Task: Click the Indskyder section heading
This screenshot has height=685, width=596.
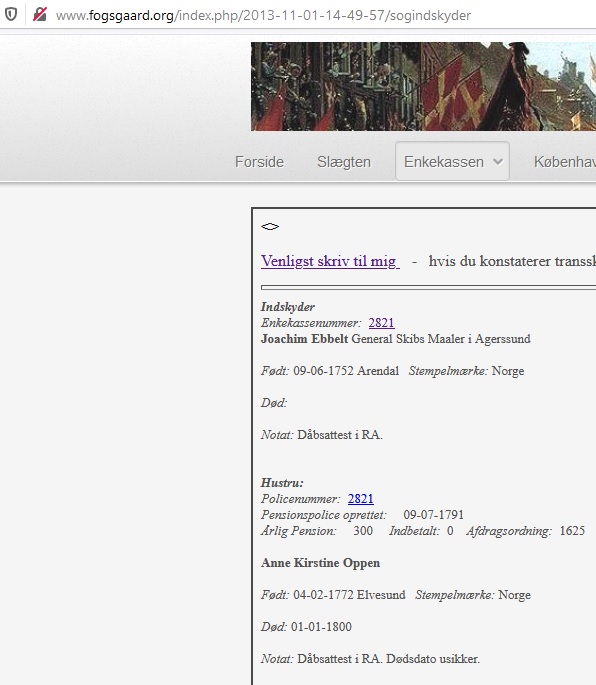Action: click(x=288, y=307)
